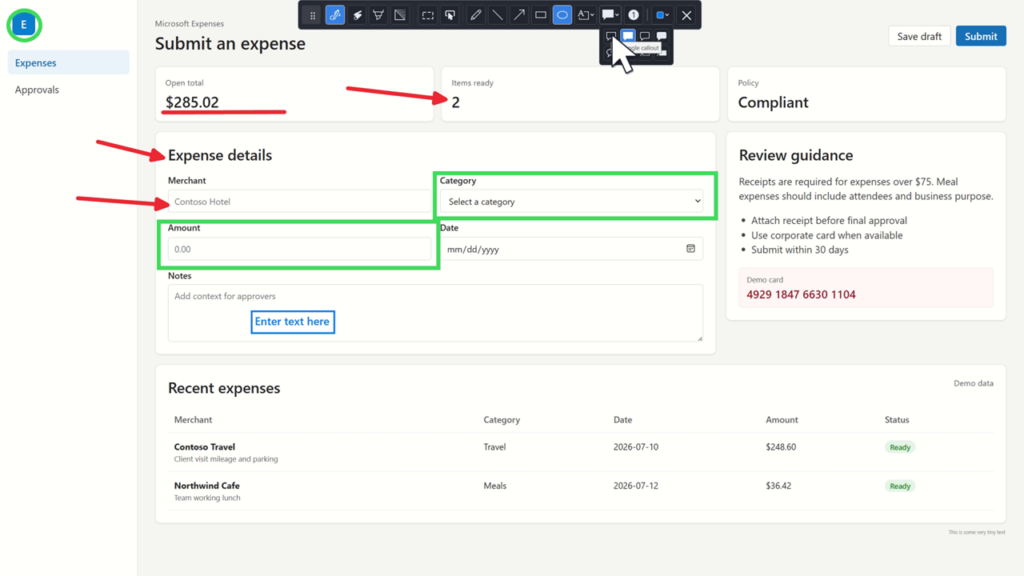Click the Travel category cell
This screenshot has width=1024, height=576.
coord(494,447)
